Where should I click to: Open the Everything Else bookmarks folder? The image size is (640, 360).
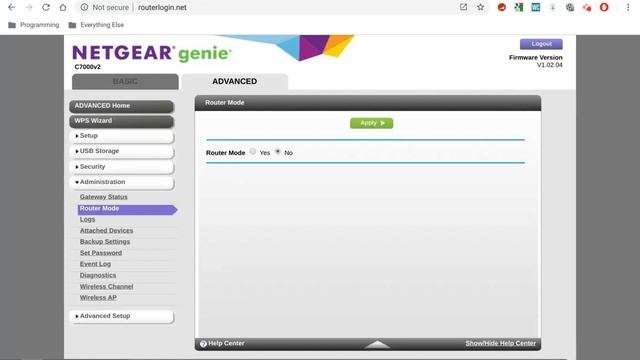pos(96,25)
